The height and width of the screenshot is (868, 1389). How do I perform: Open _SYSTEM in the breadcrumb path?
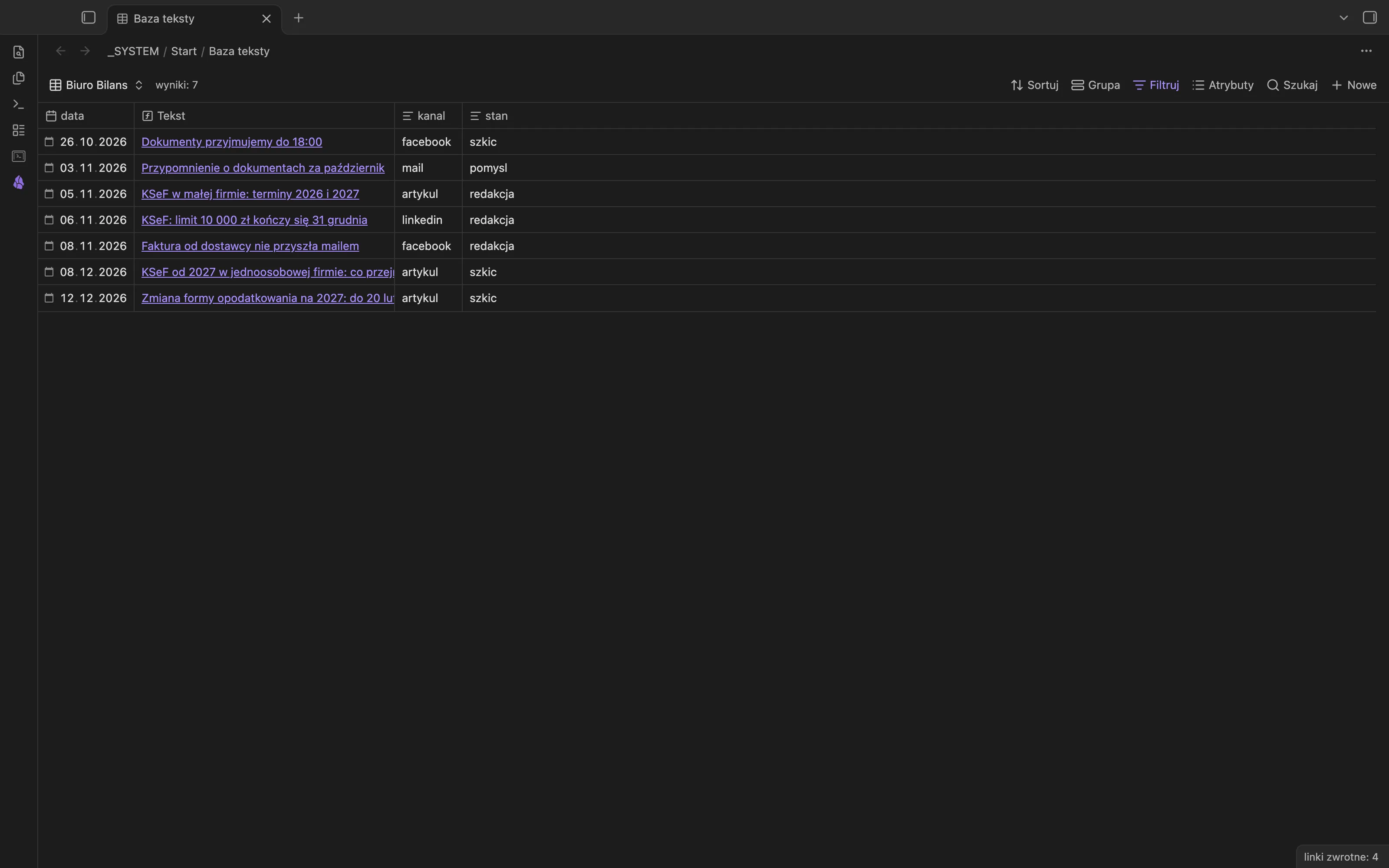click(x=133, y=51)
